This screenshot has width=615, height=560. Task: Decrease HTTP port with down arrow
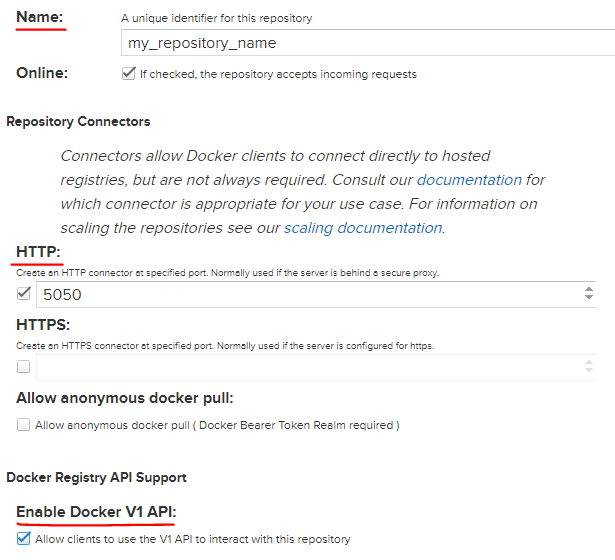pos(588,297)
